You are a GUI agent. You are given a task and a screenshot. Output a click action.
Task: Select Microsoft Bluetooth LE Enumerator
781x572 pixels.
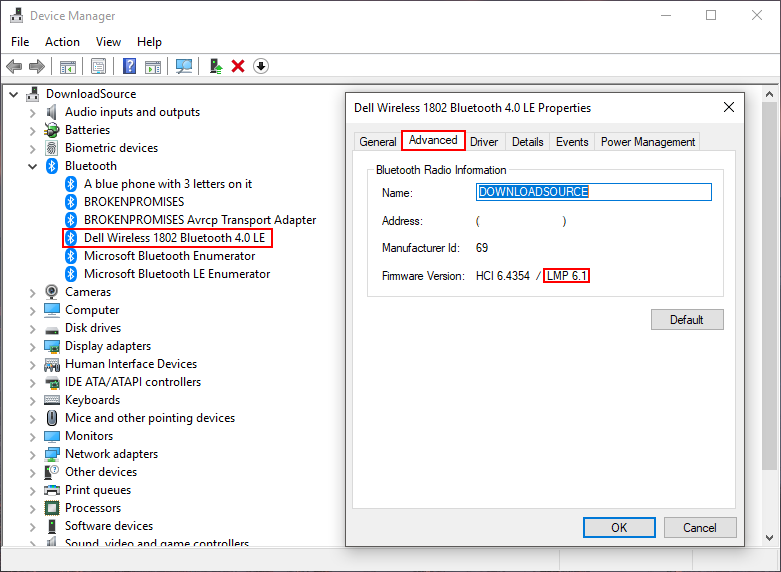(x=177, y=274)
